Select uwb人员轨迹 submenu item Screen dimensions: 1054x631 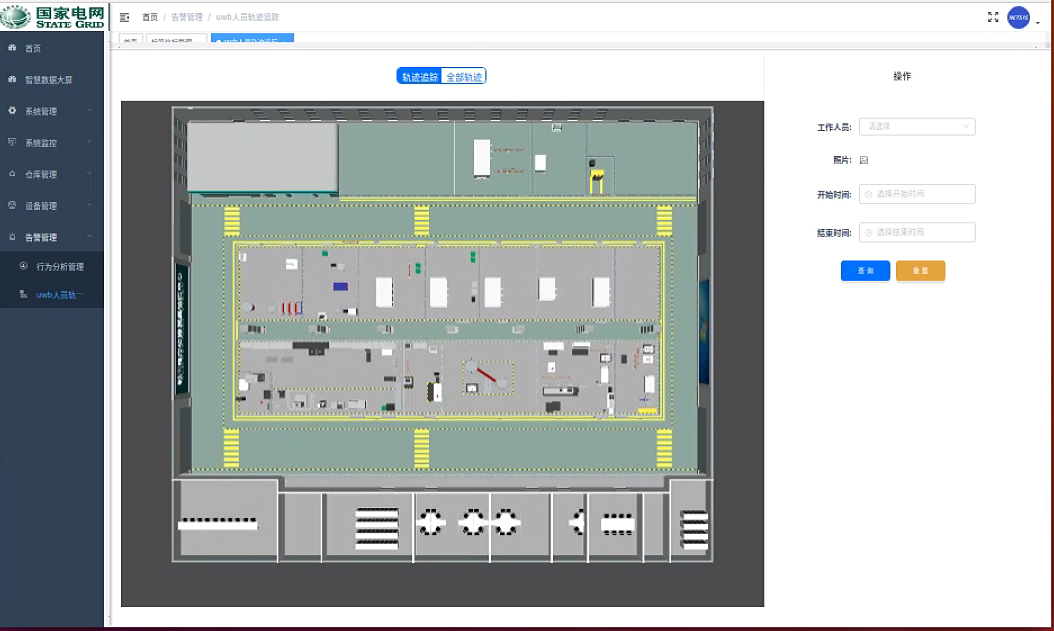[x=60, y=295]
